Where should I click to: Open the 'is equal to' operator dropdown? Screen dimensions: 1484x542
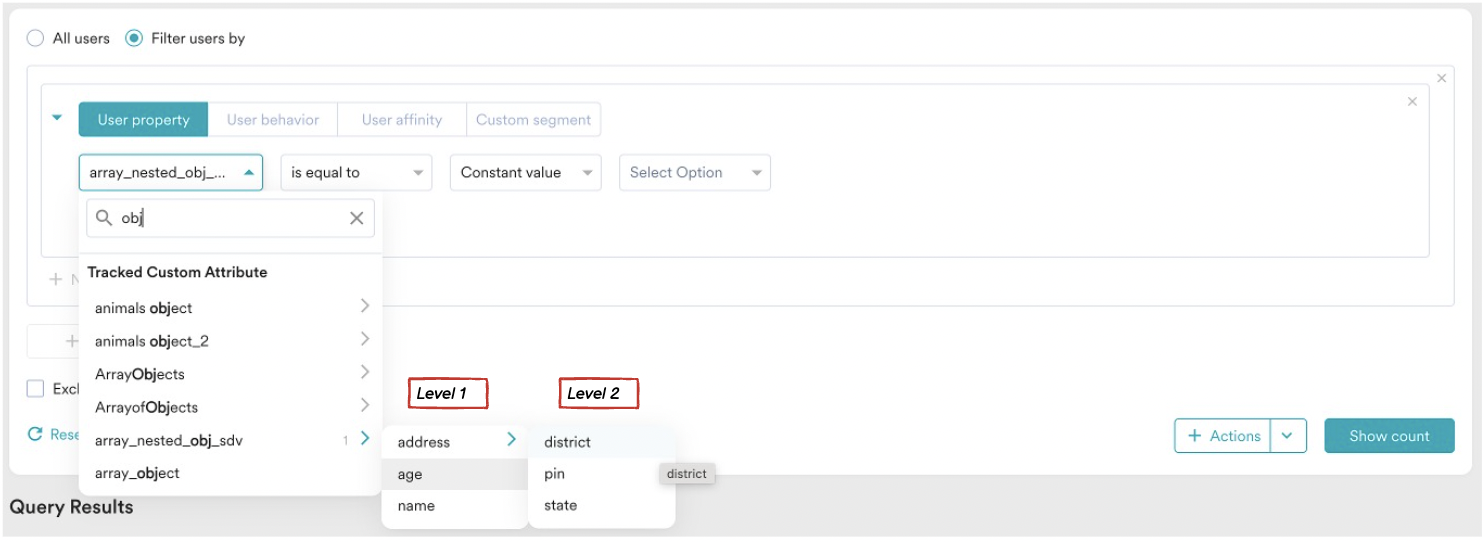[x=356, y=172]
